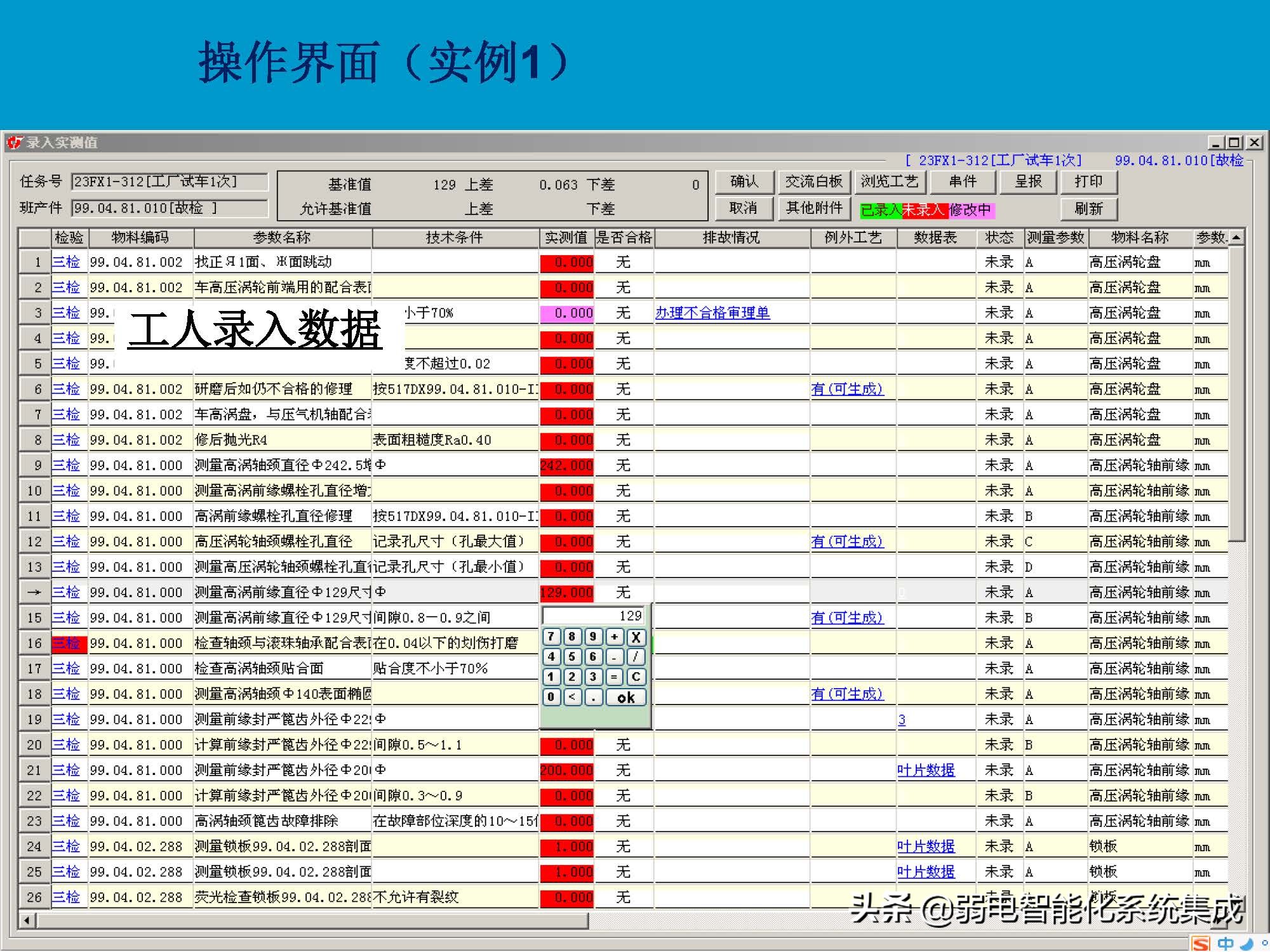Click the Sogou input method S icon
Viewport: 1270px width, 952px height.
coord(1201,943)
